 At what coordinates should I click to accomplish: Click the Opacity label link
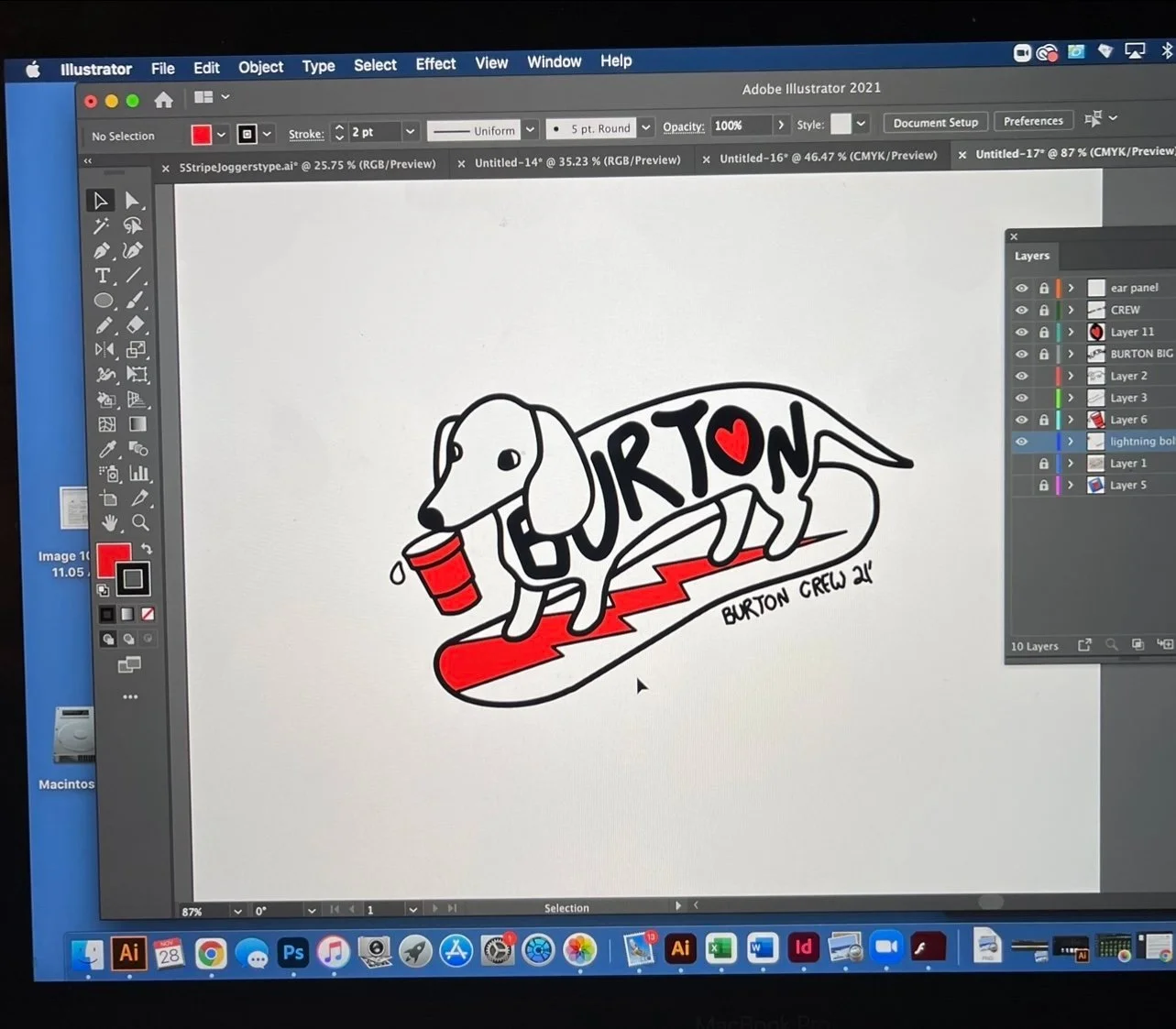(683, 127)
